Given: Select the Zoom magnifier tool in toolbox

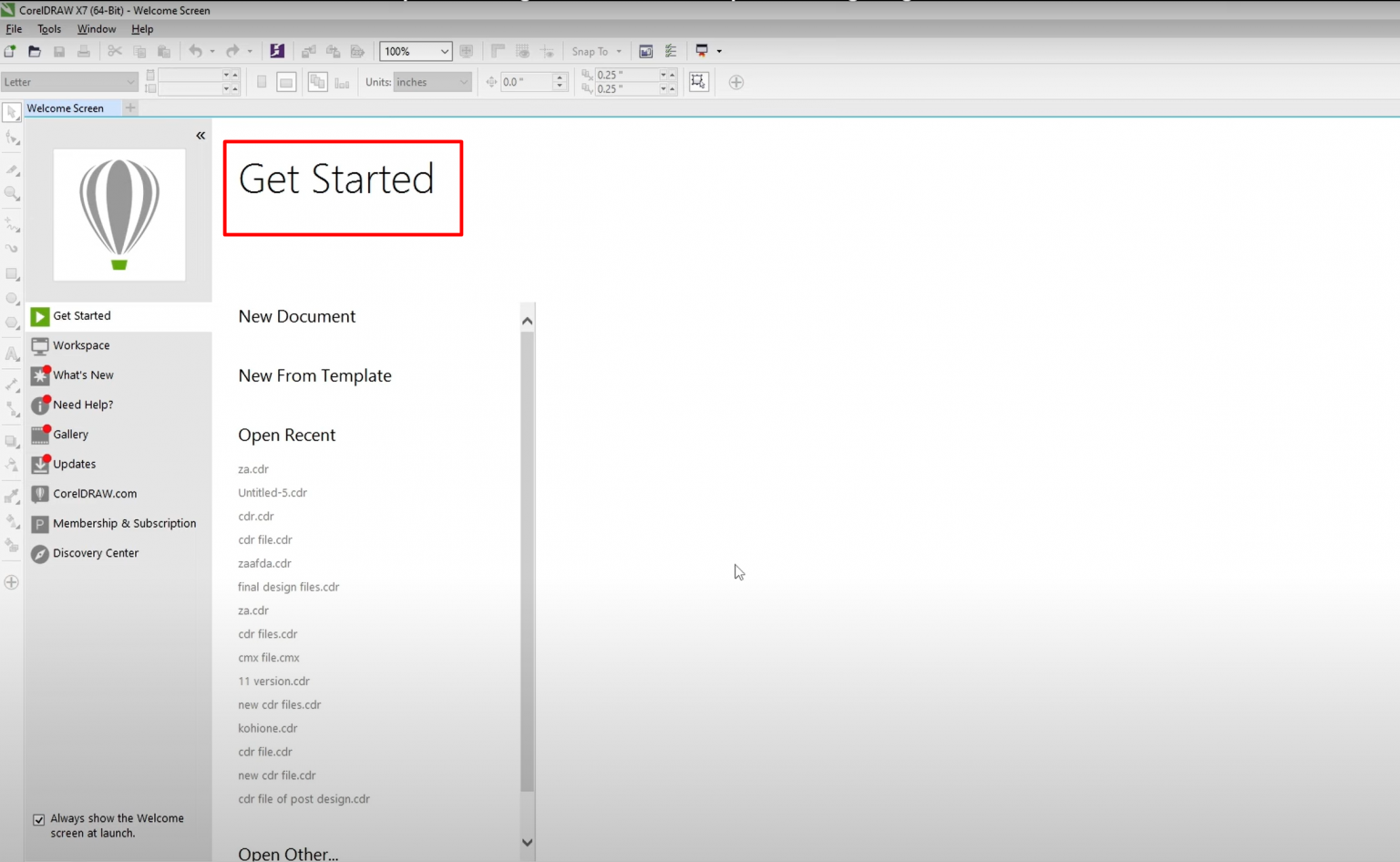Looking at the screenshot, I should coord(12,193).
